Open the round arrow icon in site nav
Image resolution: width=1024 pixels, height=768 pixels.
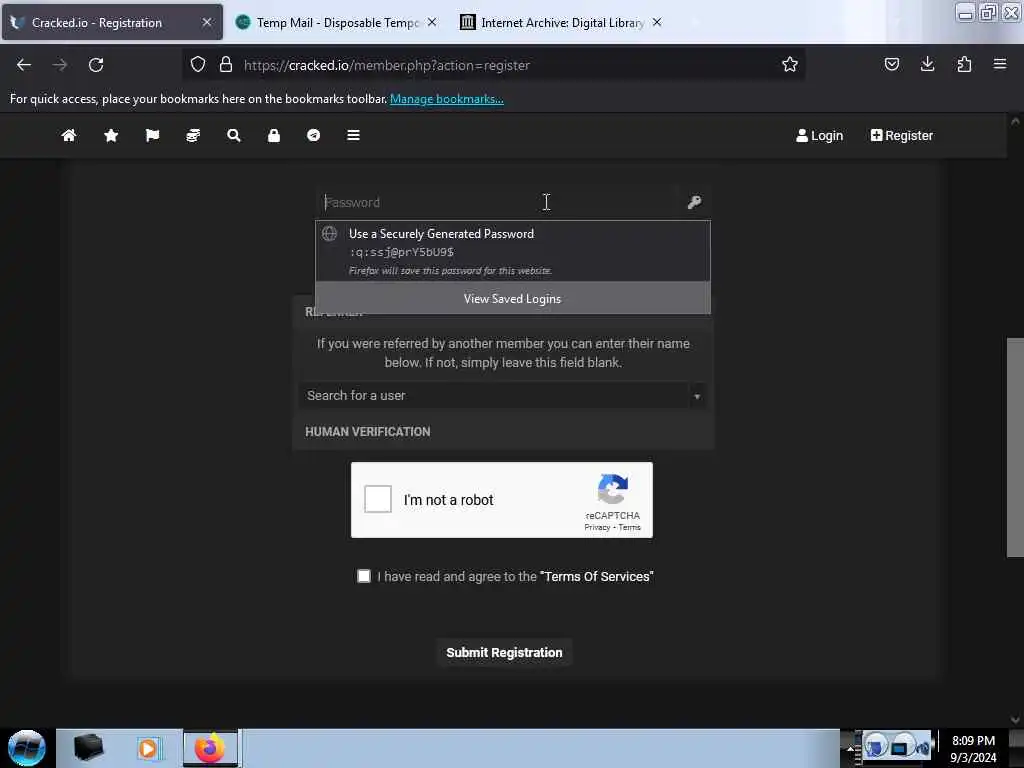[x=313, y=135]
